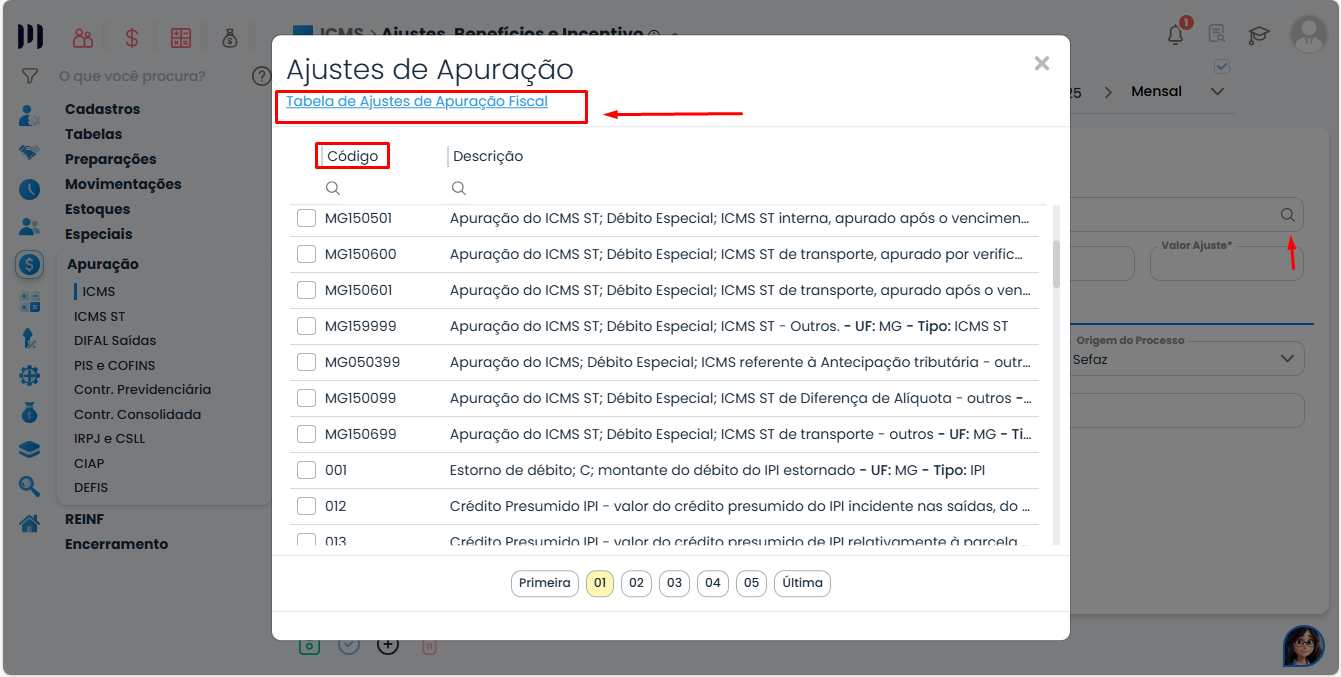
Task: Click the adjustments list vertical scrollbar
Action: (x=1056, y=264)
